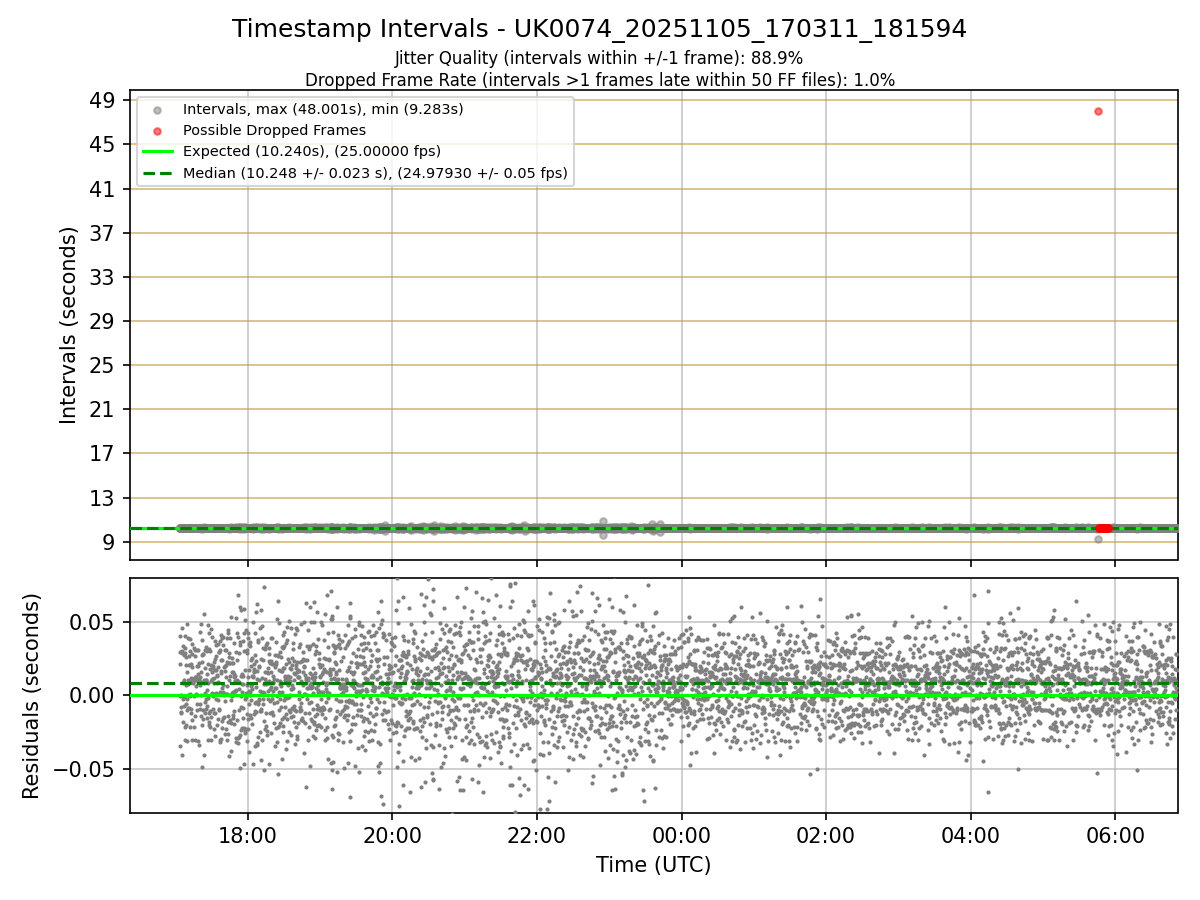Click the '00:00' x-axis tick label

tap(681, 836)
